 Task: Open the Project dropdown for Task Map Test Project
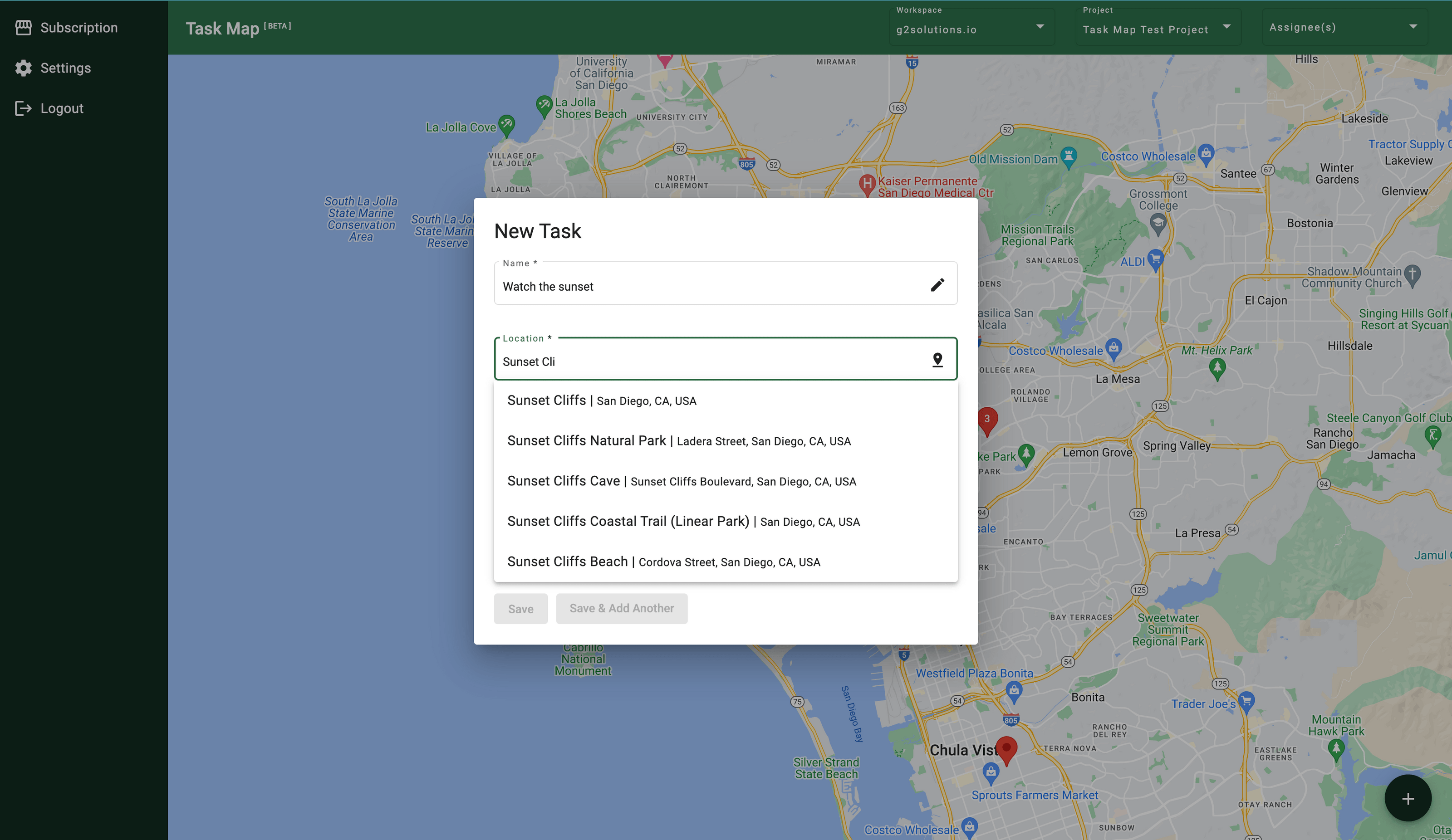pyautogui.click(x=1226, y=26)
